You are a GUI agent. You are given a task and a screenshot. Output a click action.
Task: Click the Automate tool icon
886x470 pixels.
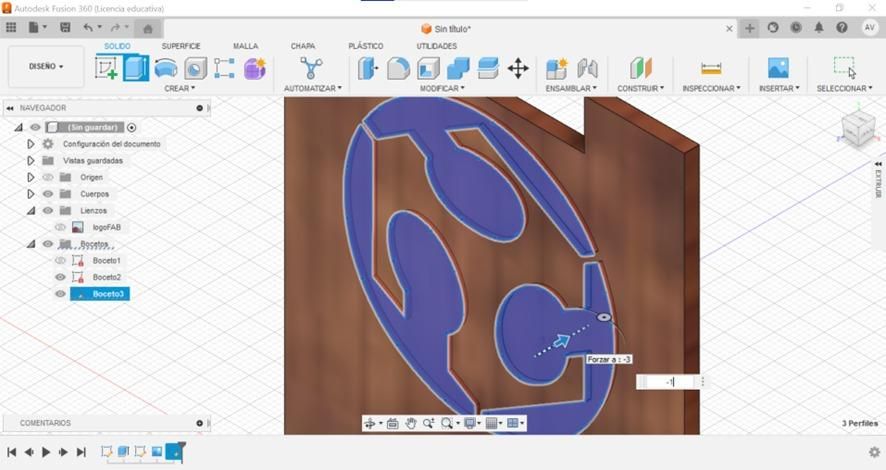pos(311,68)
